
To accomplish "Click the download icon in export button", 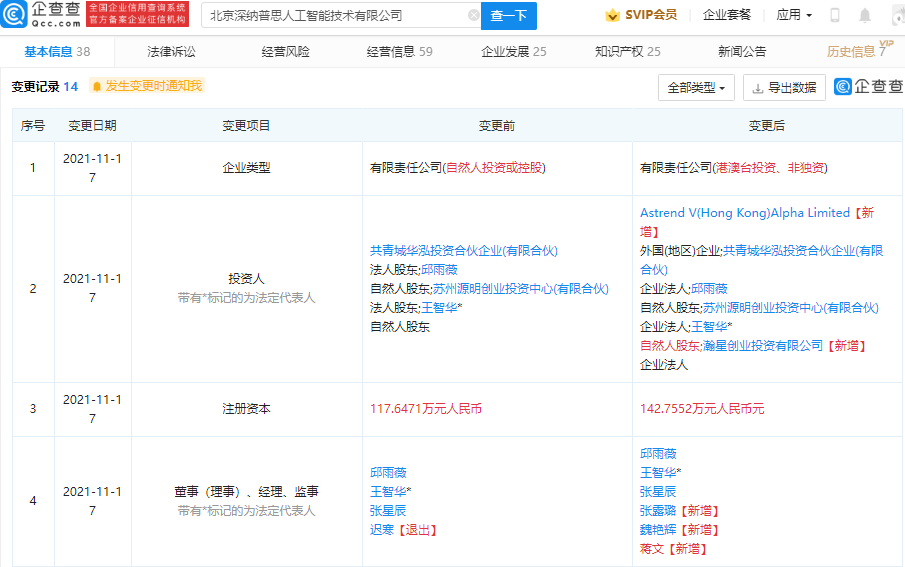I will pos(758,88).
